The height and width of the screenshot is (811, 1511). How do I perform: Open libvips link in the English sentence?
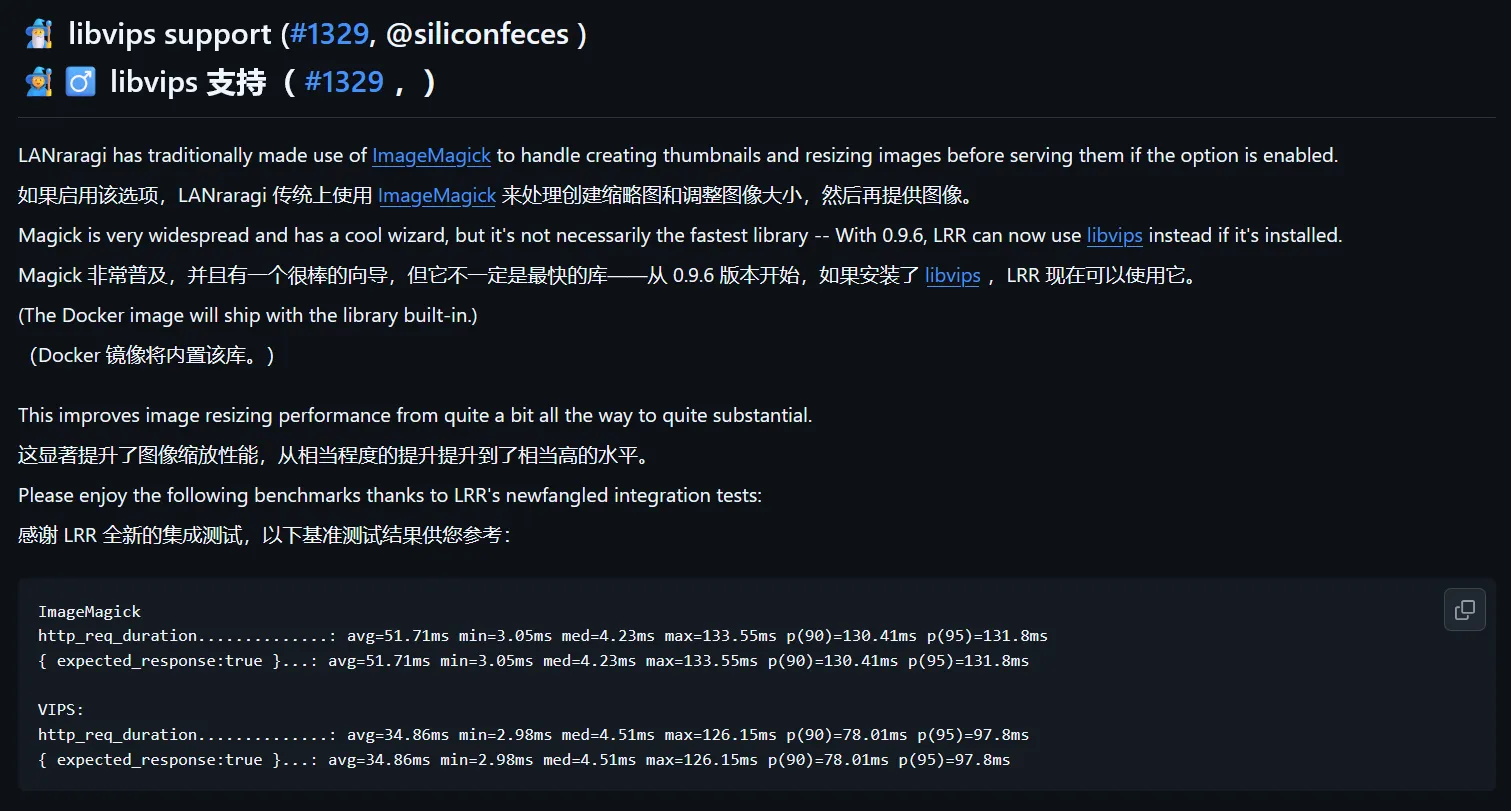tap(1114, 236)
